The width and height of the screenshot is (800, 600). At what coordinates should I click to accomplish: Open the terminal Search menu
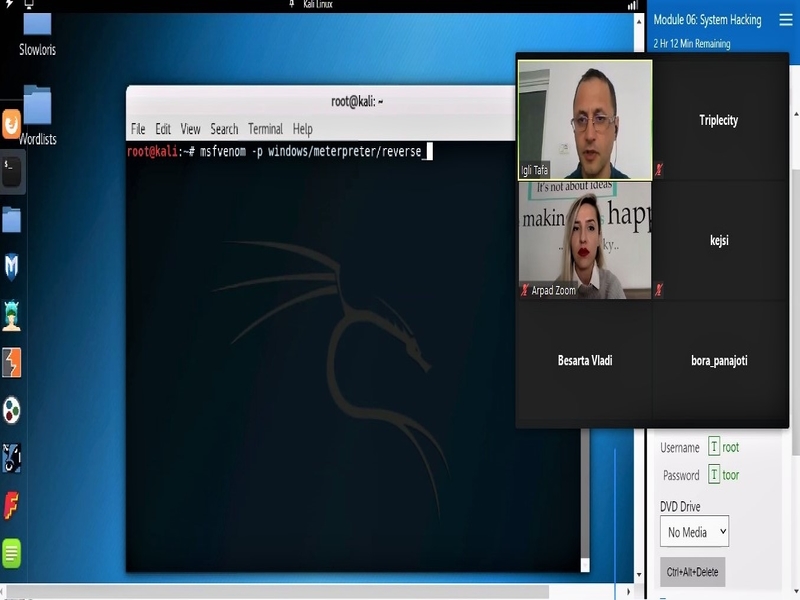(224, 129)
